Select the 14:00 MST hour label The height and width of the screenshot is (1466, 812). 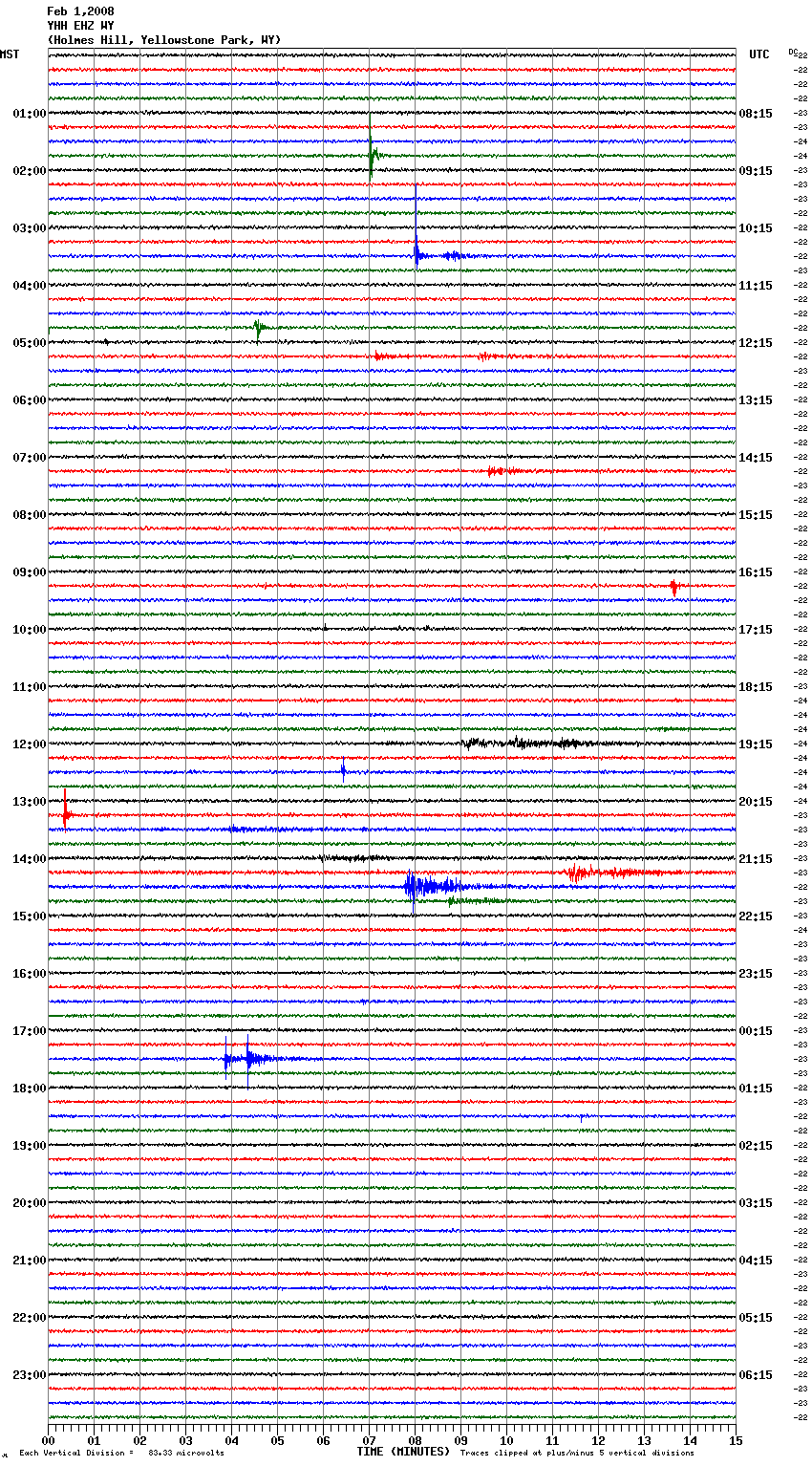[x=30, y=859]
